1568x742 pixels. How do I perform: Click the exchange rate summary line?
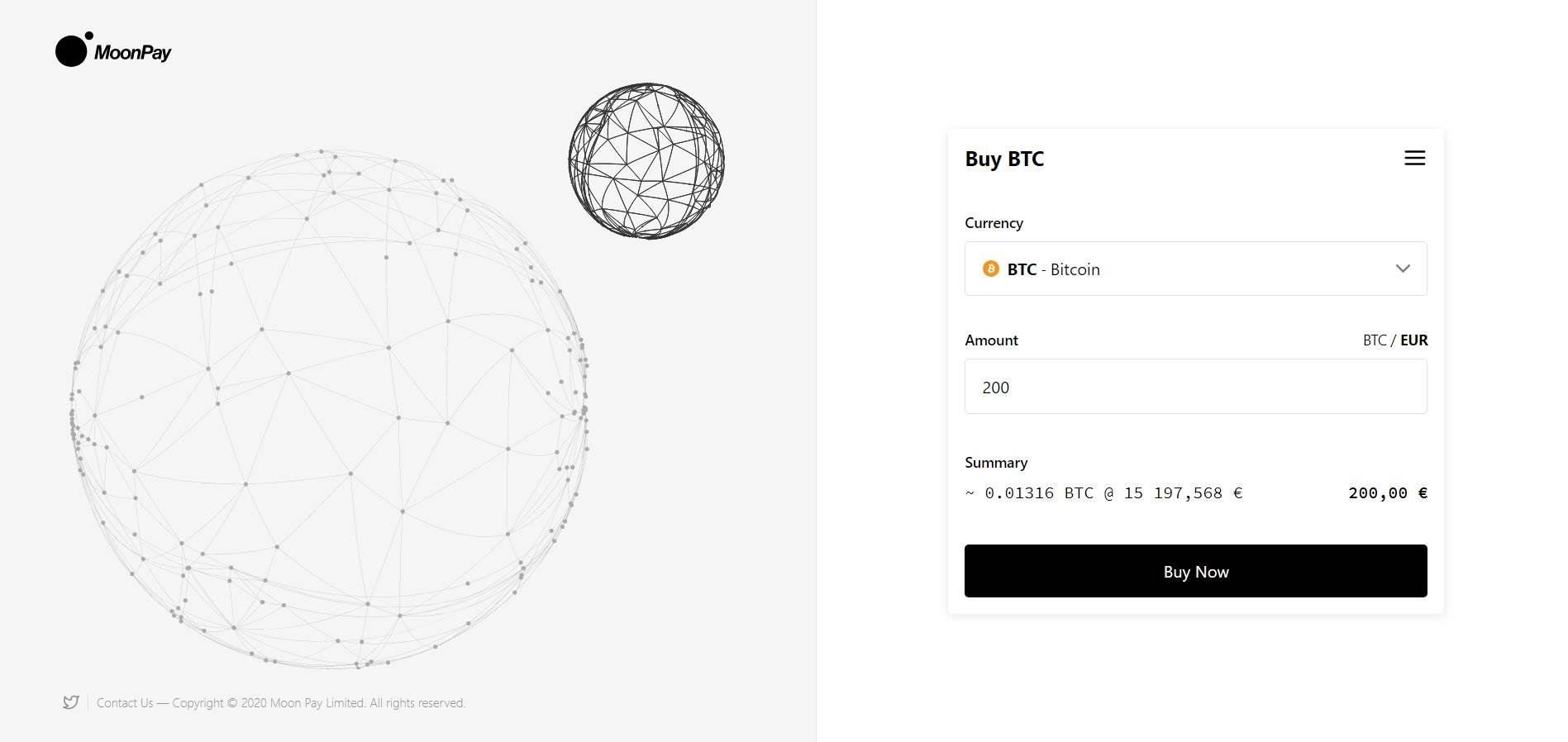pyautogui.click(x=1103, y=493)
